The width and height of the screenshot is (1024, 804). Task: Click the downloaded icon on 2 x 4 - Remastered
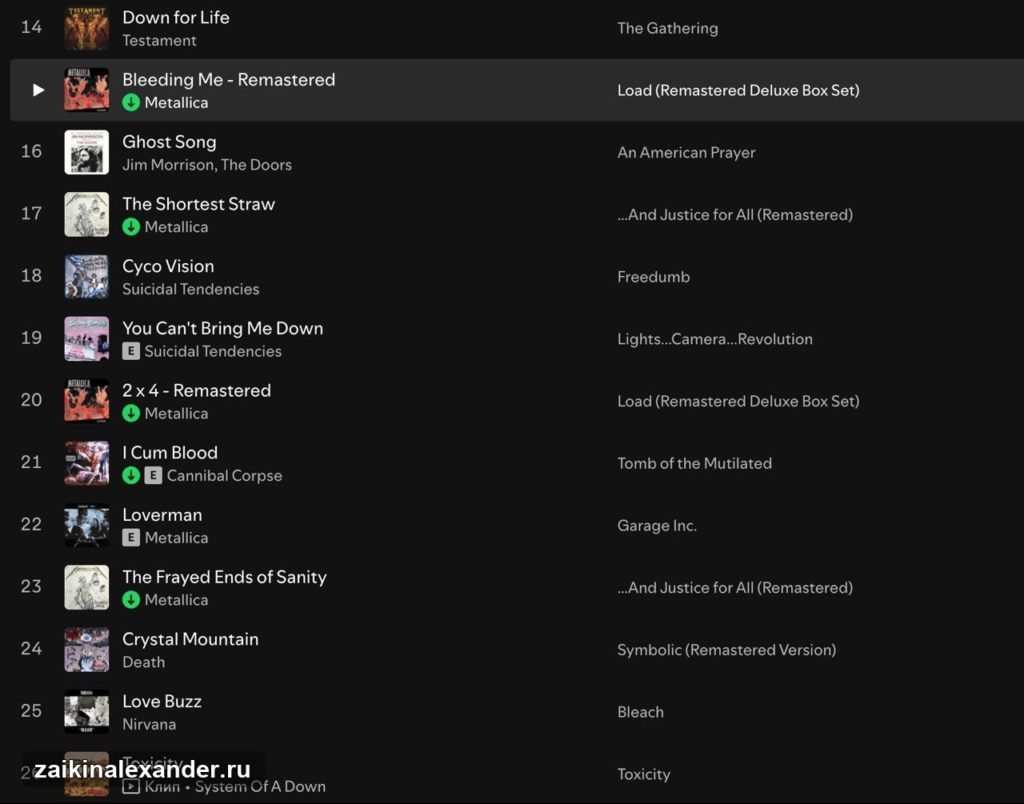(131, 413)
